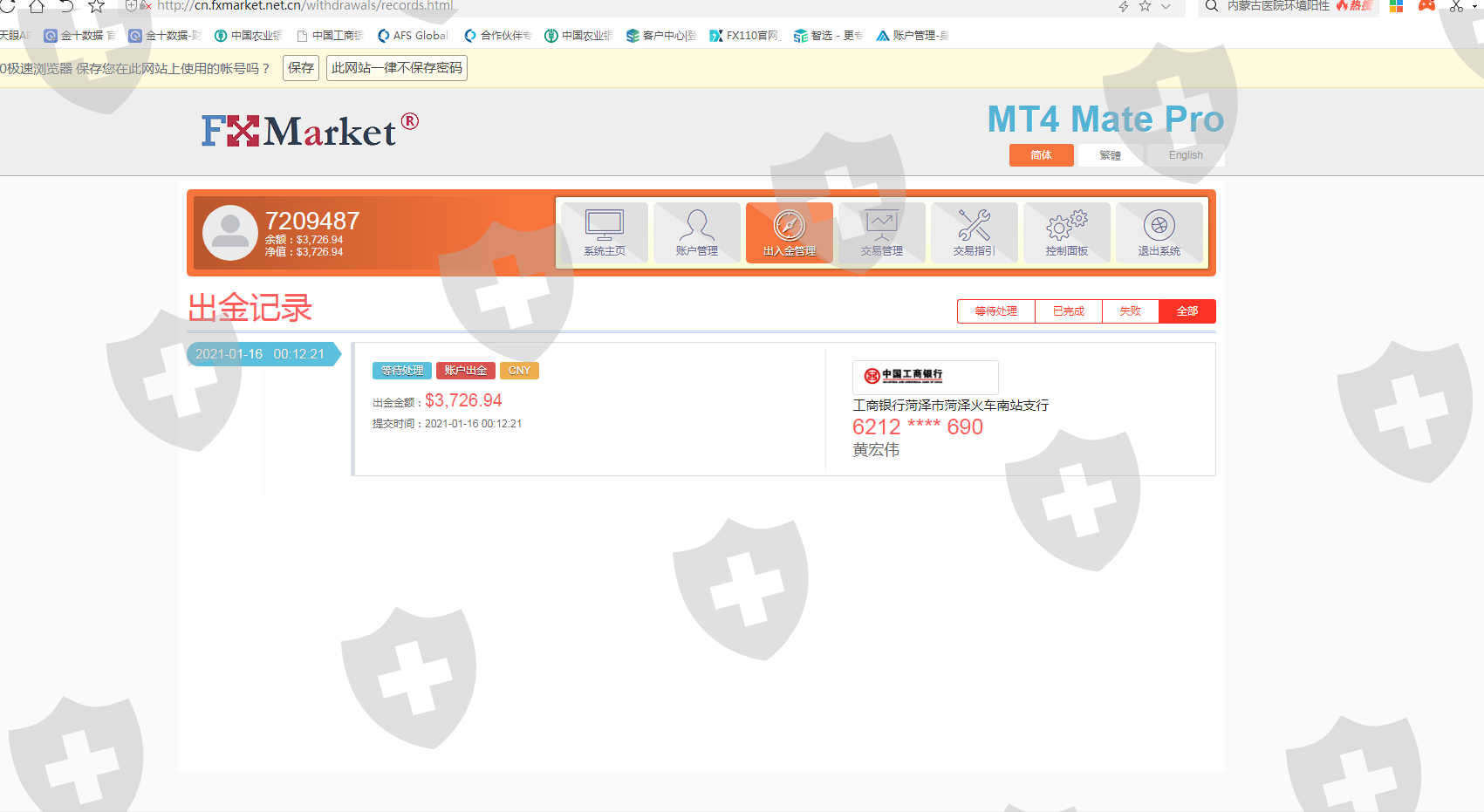Click the star icon beside the lightning bolt
Screen dimensions: 1484x812
click(x=1145, y=6)
